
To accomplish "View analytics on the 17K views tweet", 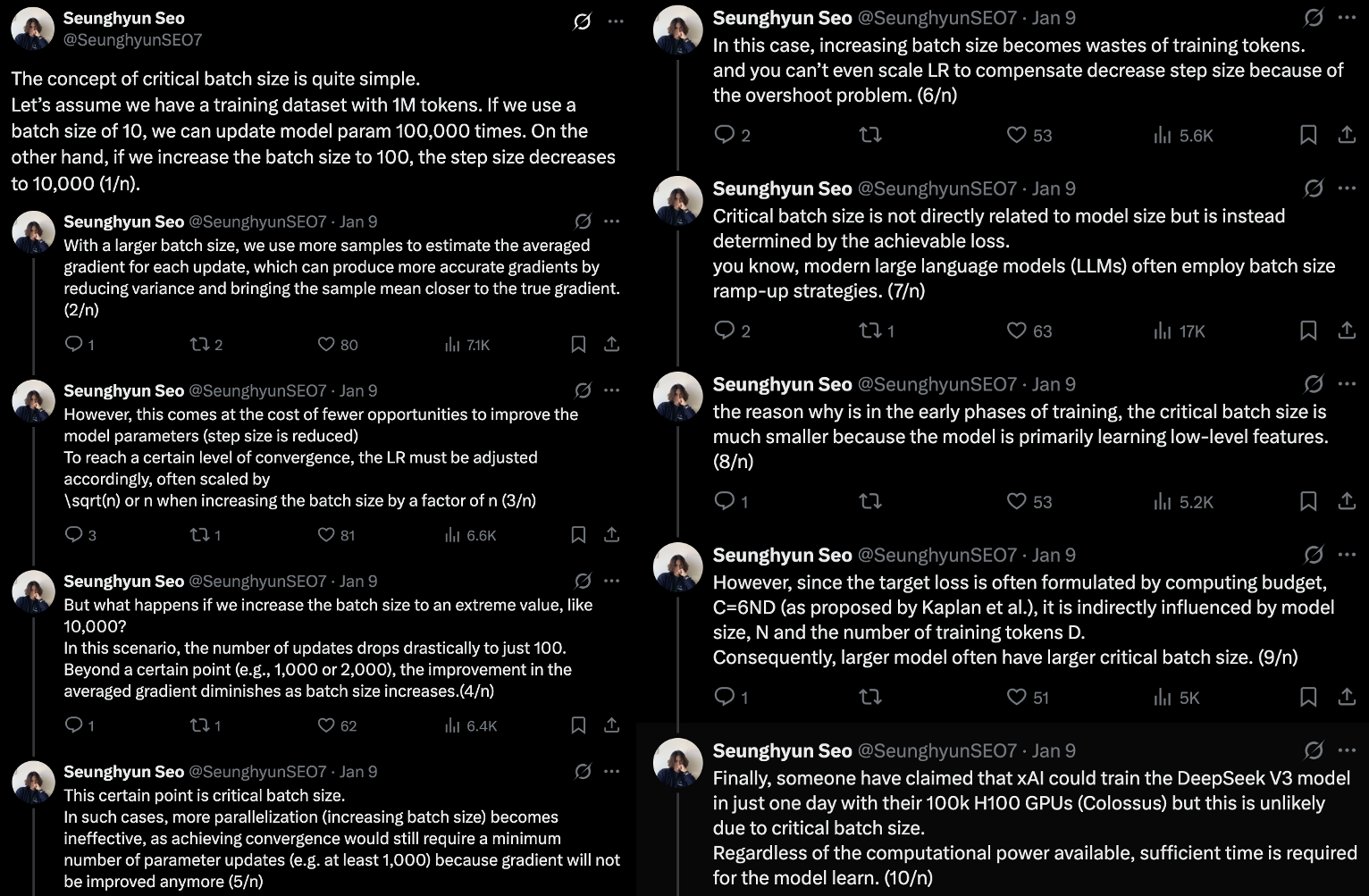I will point(1179,331).
